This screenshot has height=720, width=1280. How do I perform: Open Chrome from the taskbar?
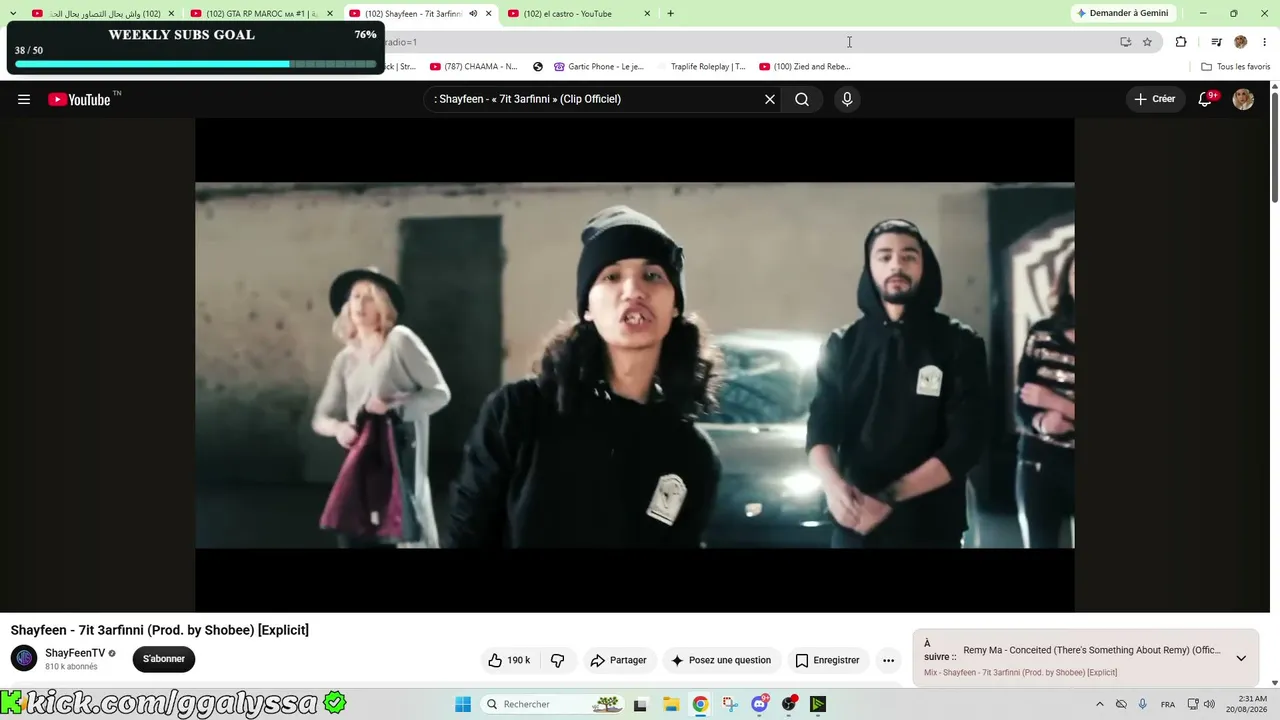[700, 704]
